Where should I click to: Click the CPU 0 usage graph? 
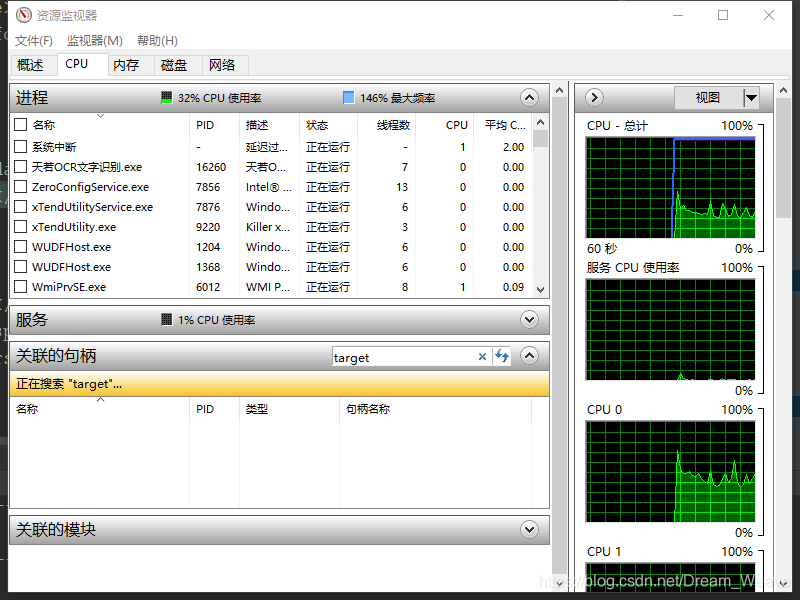point(671,471)
